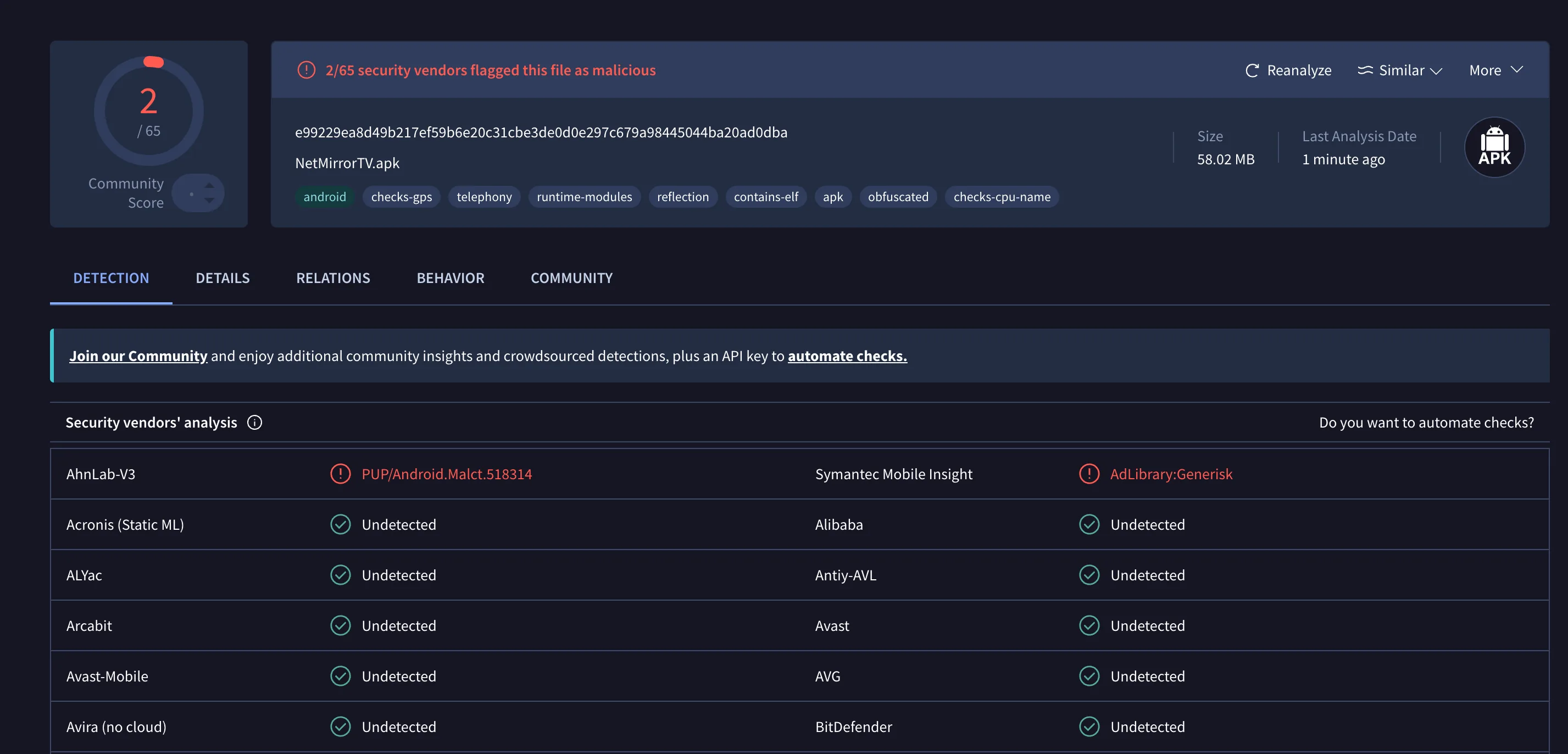1568x754 pixels.
Task: Click the Symantec Mobile Insight warning icon
Action: (1089, 473)
